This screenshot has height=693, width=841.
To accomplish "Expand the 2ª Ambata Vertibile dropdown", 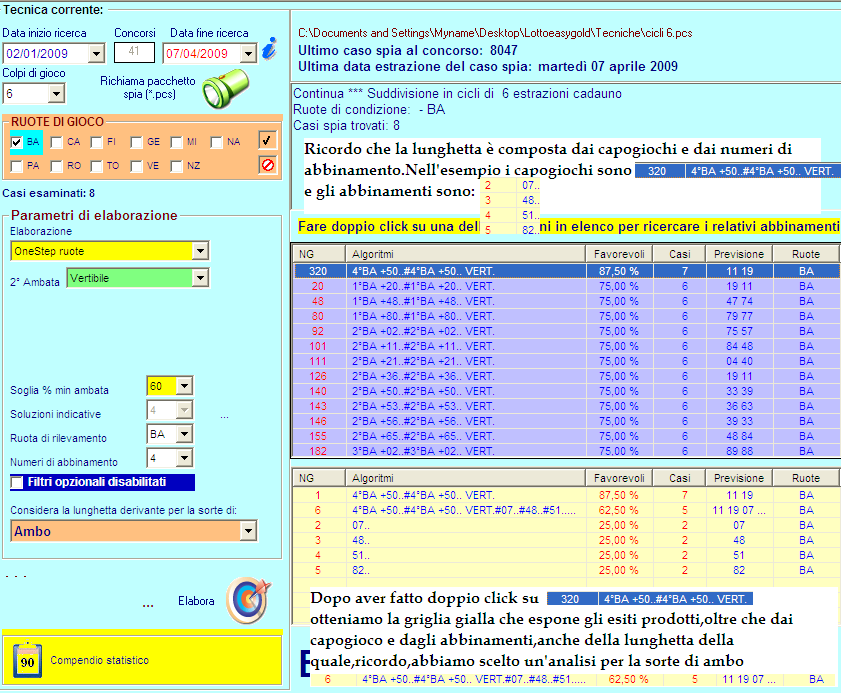I will click(199, 277).
